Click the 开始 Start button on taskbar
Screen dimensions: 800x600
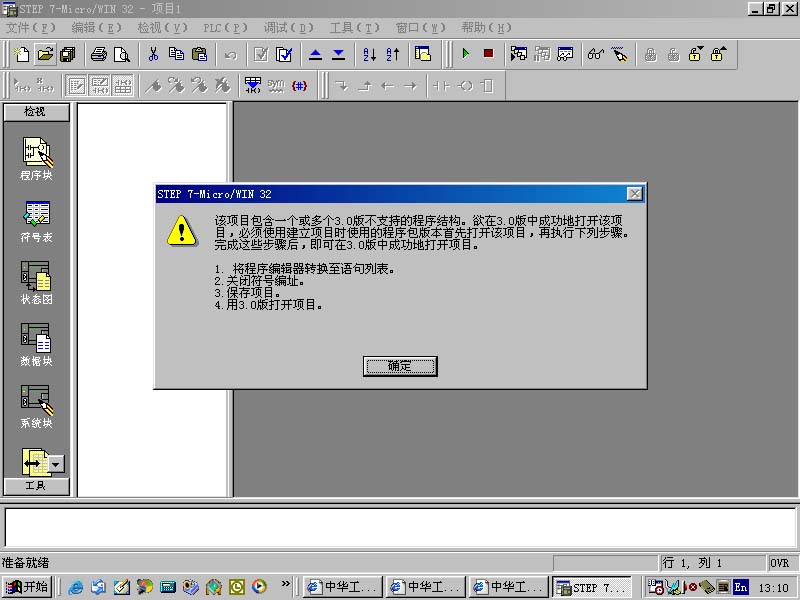[x=28, y=587]
